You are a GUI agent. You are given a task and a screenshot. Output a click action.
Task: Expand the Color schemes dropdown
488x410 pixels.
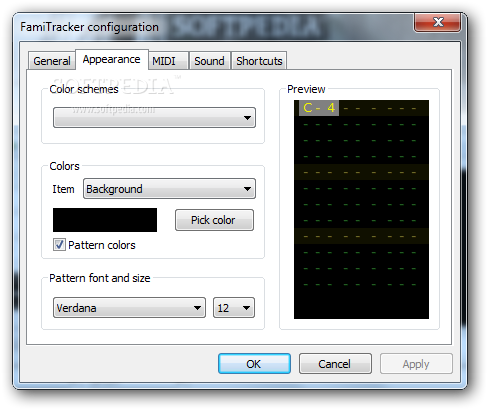(x=154, y=118)
